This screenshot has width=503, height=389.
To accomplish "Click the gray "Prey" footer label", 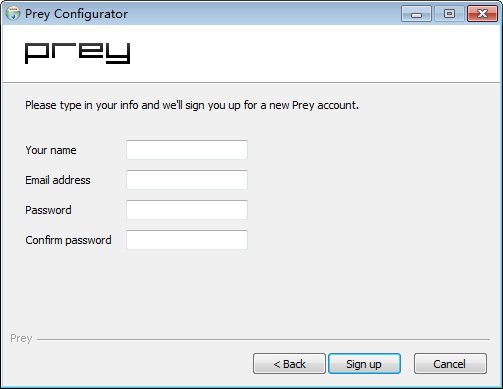I will click(x=21, y=338).
